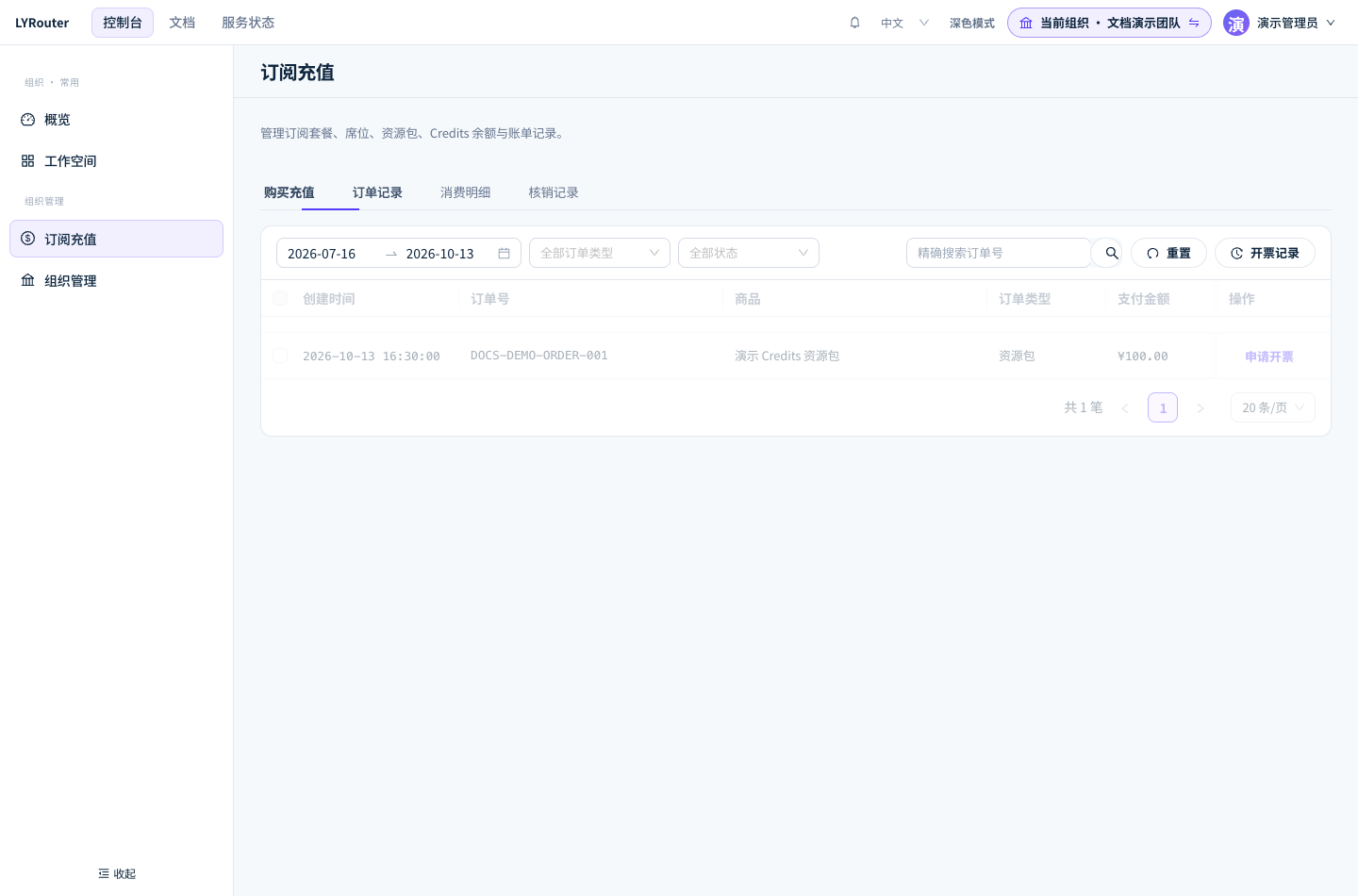Image resolution: width=1358 pixels, height=896 pixels.
Task: Click the notification bell icon
Action: pos(854,23)
